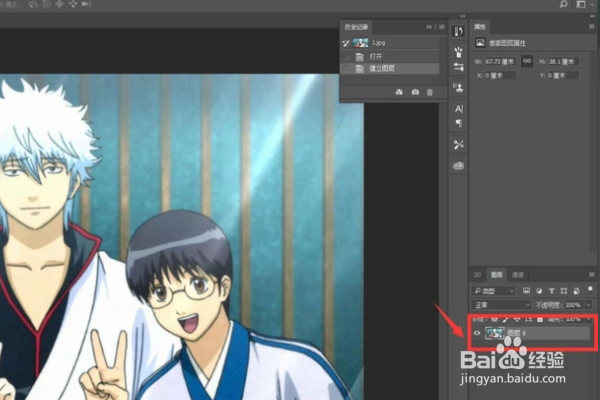Create a new history snapshot with camera icon
Screen dimensions: 600x400
coord(415,92)
